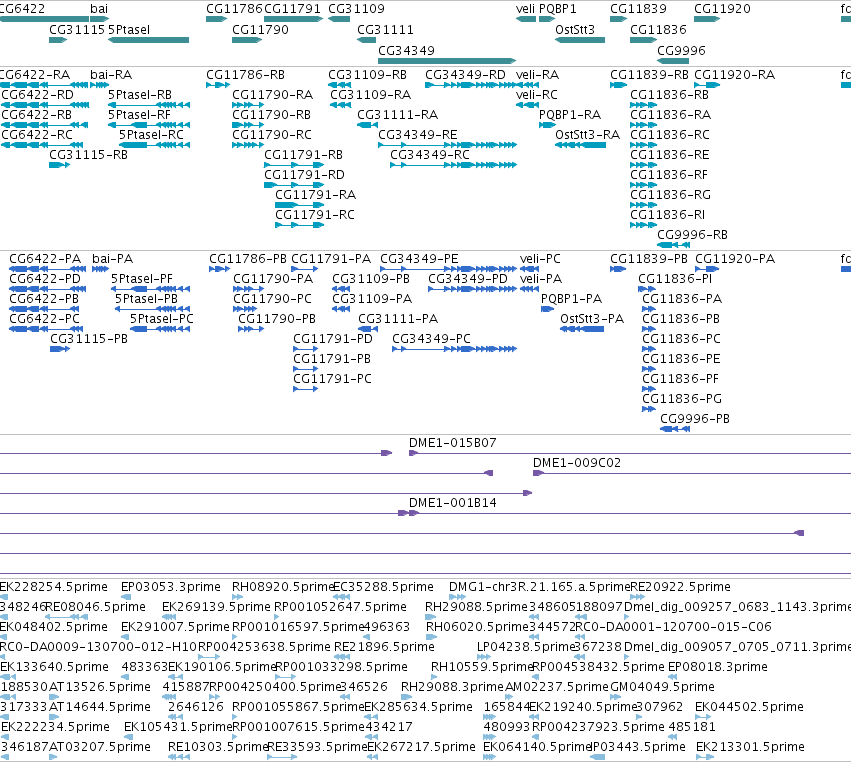Select EST RC0-DA0009-130700-012-H10
851x762 pixels.
[x=98, y=646]
